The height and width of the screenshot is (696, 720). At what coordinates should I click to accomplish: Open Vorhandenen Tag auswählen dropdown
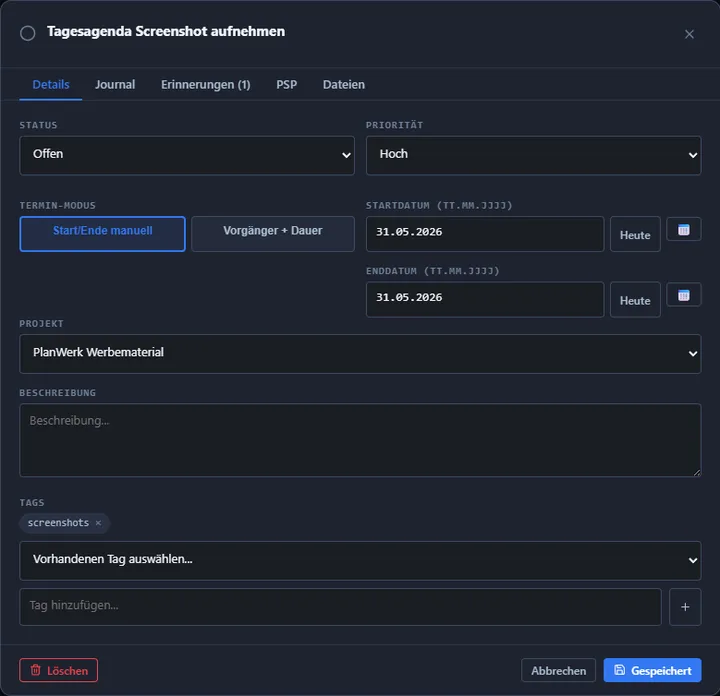tap(360, 561)
